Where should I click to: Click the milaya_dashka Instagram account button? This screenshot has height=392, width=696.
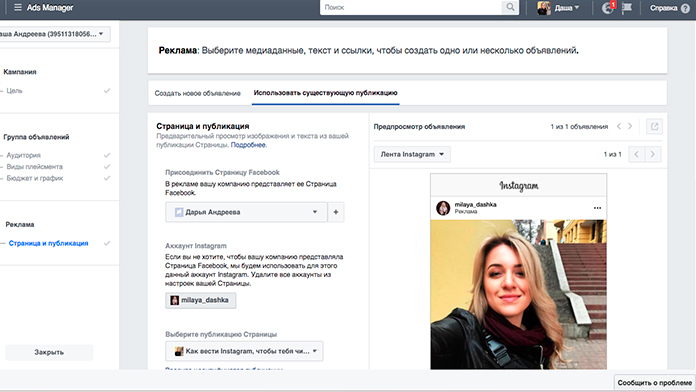coord(201,301)
